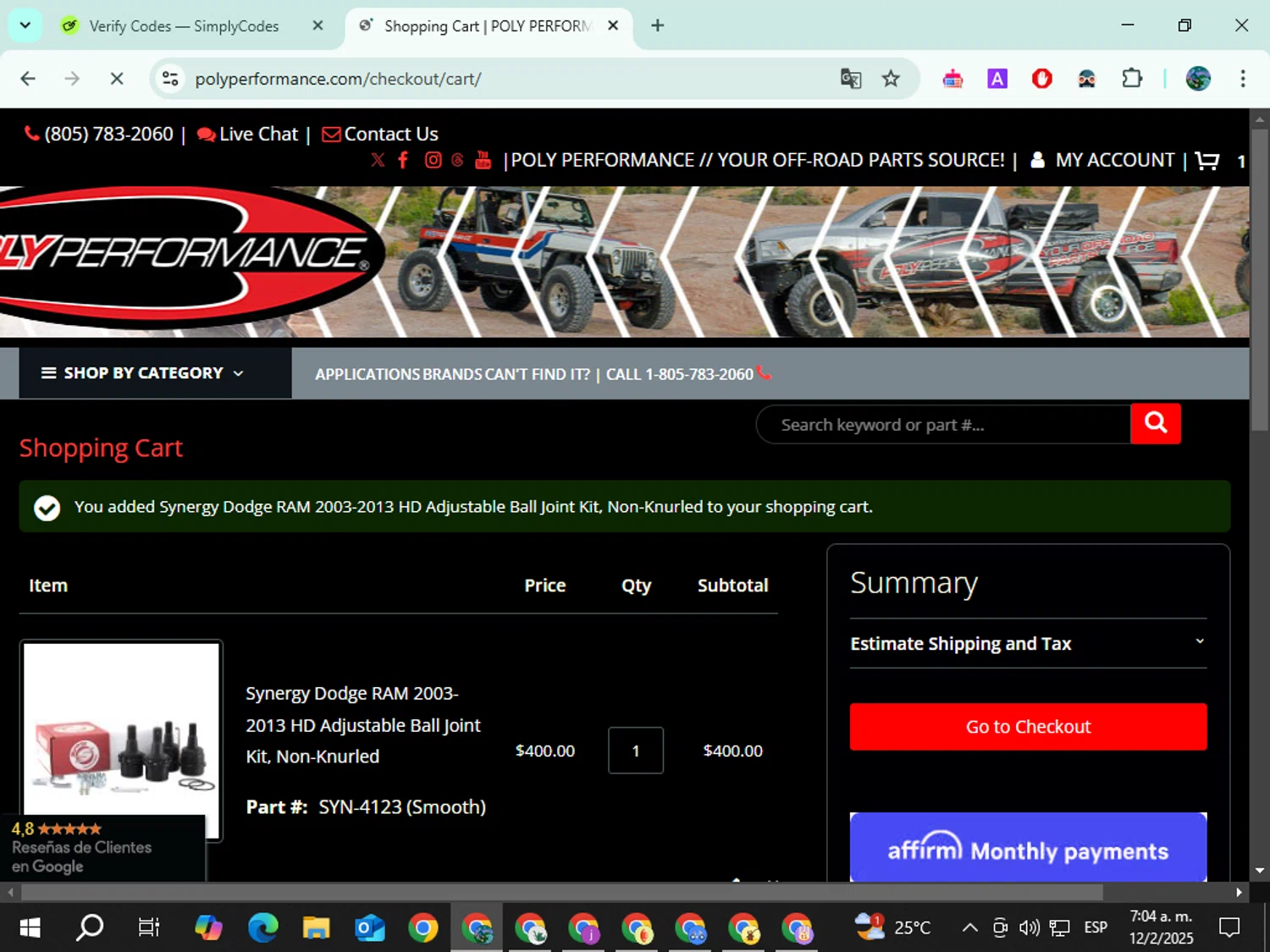
Task: Click the browser address bar URL
Action: 339,79
